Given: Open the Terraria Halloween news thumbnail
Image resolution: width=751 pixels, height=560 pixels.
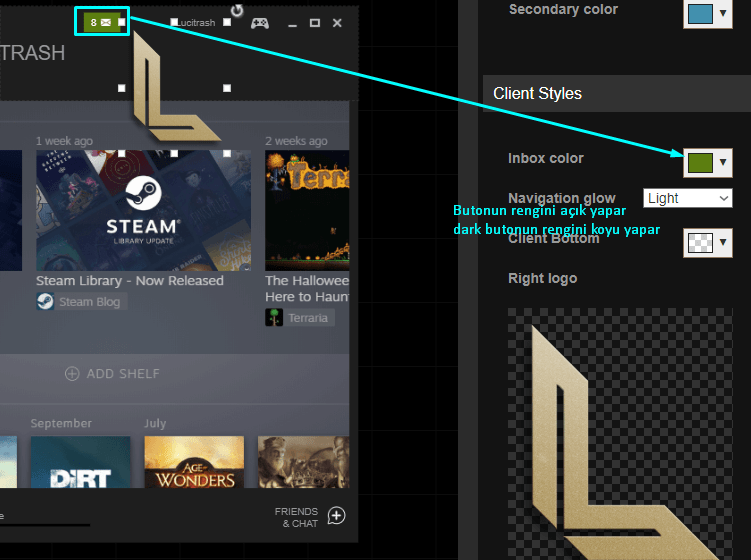Looking at the screenshot, I should coord(307,210).
